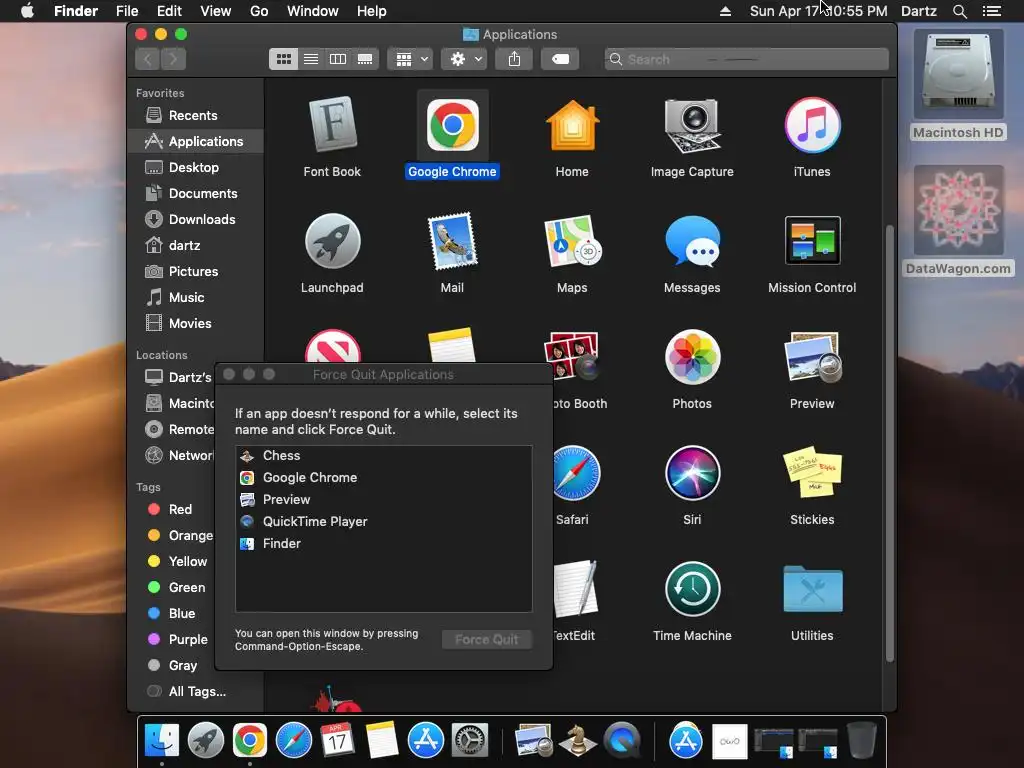Open the File menu

point(127,11)
